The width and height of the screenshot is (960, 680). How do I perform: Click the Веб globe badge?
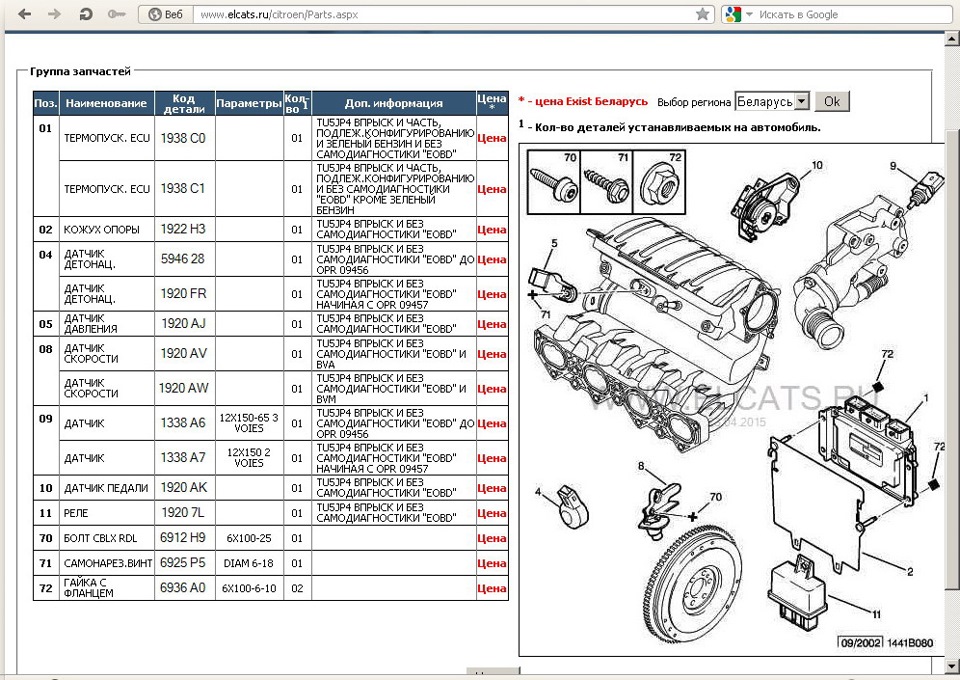(x=166, y=14)
